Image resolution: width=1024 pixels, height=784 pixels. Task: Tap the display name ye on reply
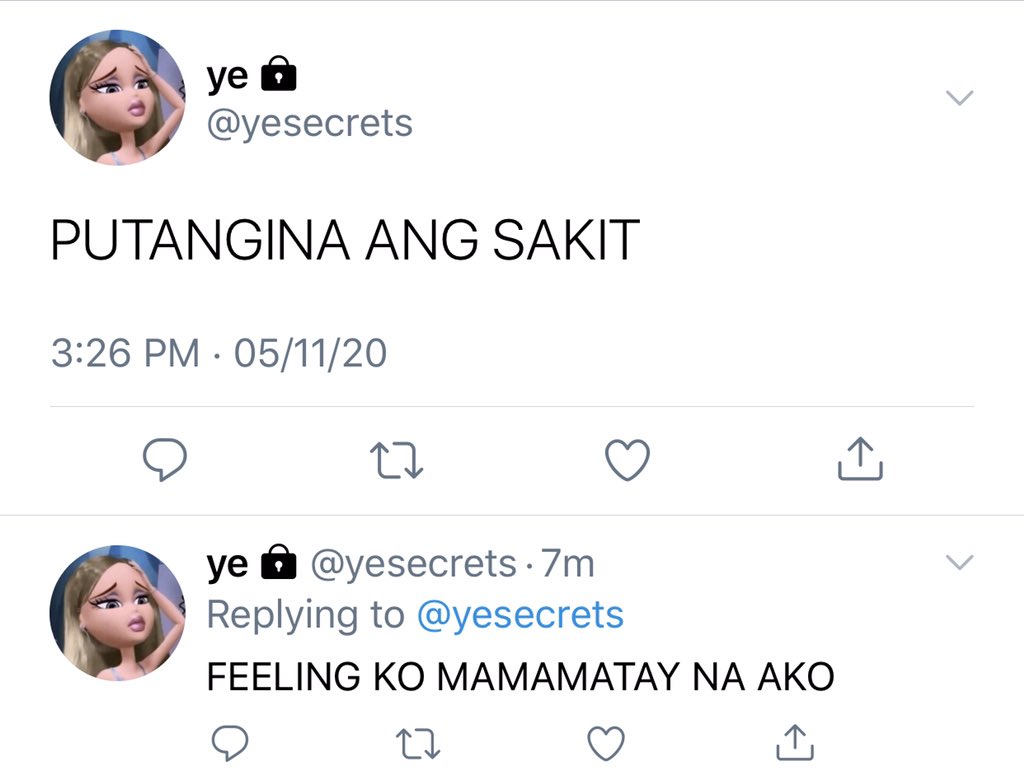[227, 564]
